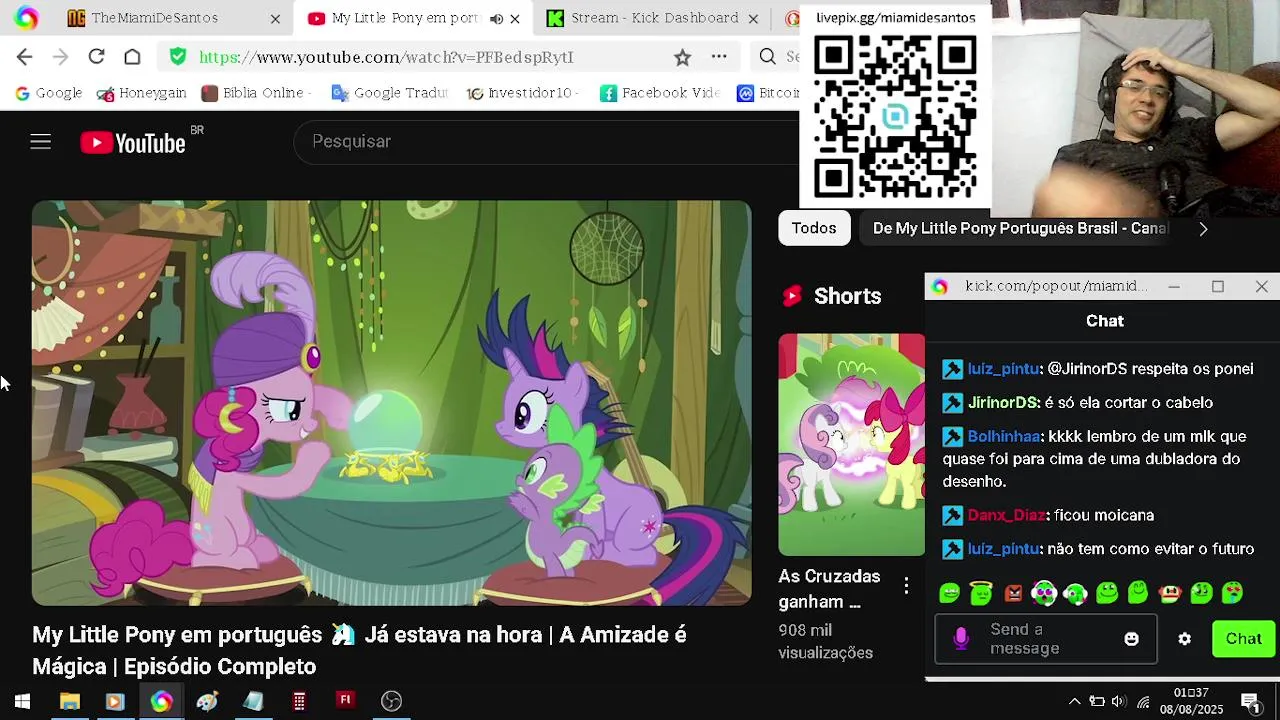Open Kick chat settings gear
1280x720 pixels.
1184,639
